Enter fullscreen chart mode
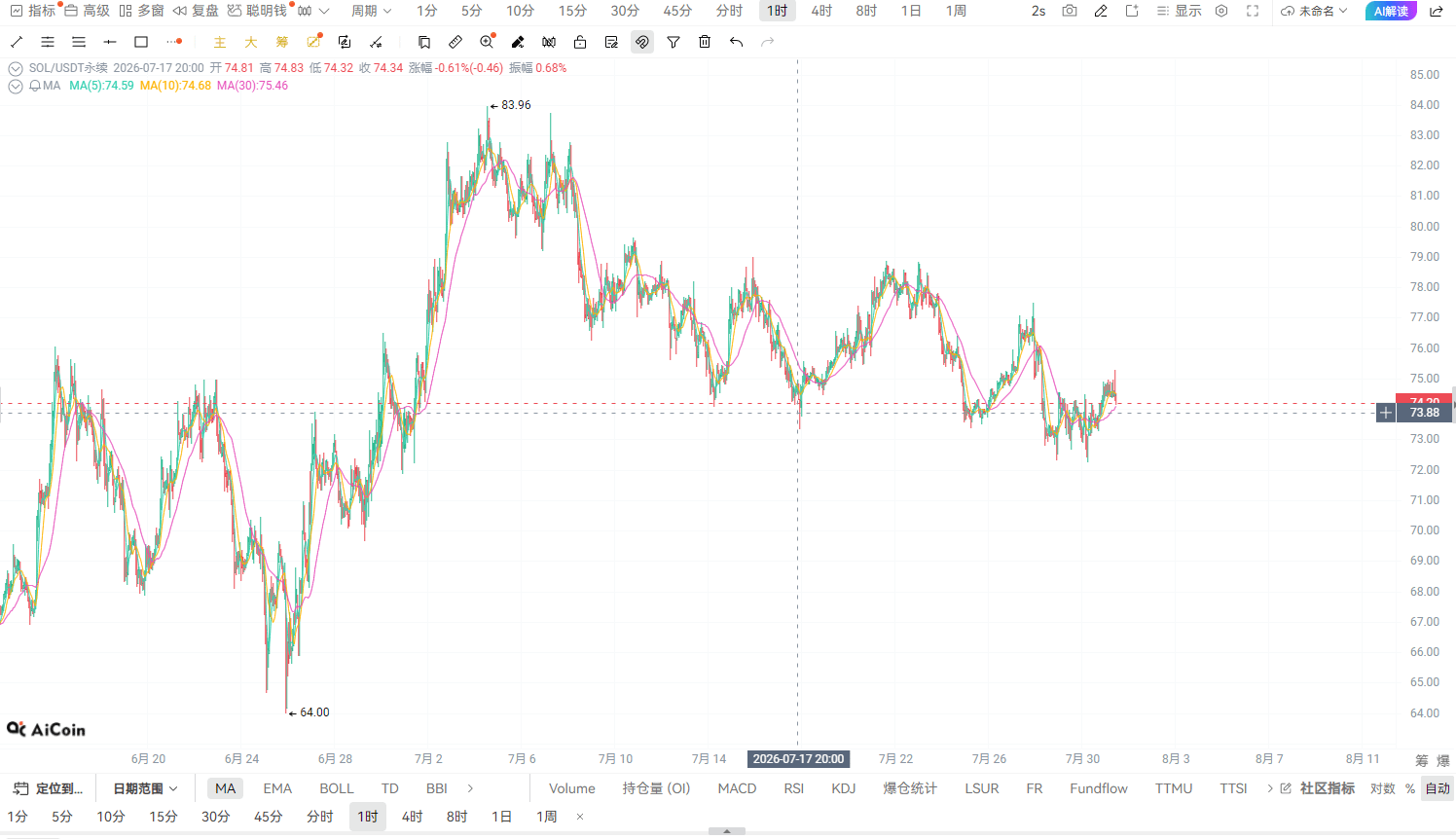Image resolution: width=1456 pixels, height=839 pixels. (x=1253, y=11)
